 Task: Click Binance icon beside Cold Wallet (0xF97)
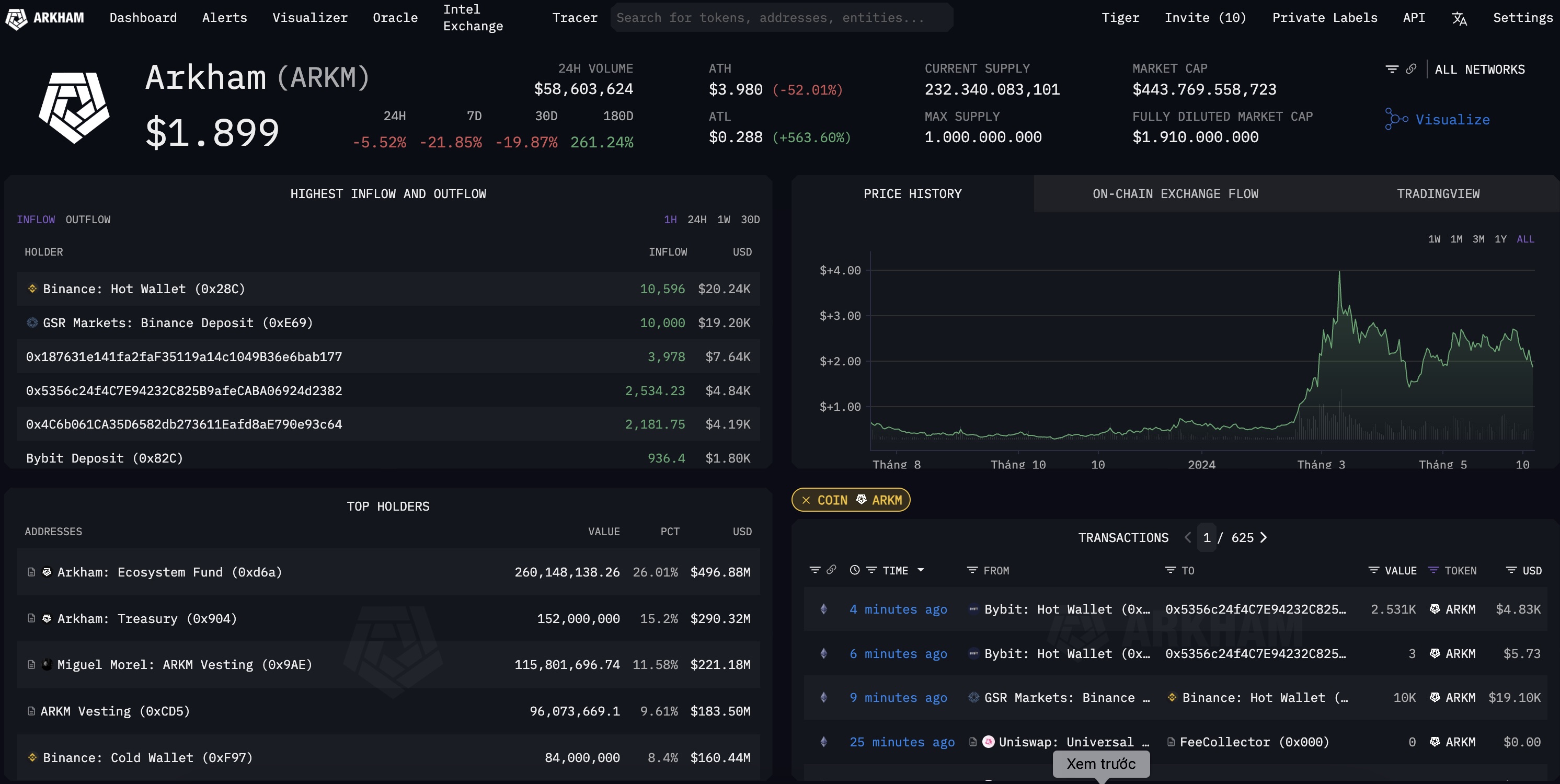(33, 757)
